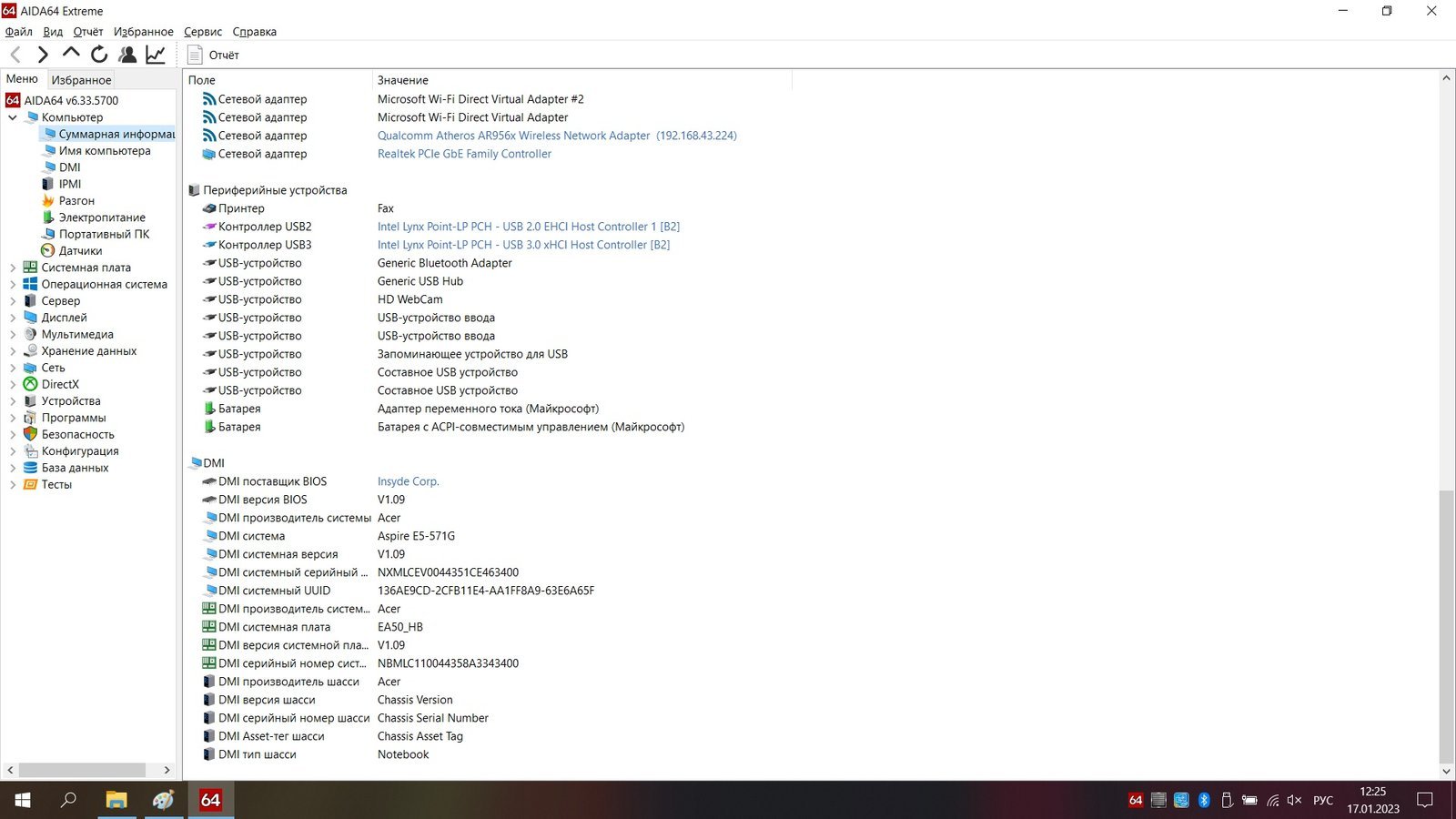The width and height of the screenshot is (1456, 819).
Task: Open taskbar search magnifier
Action: pyautogui.click(x=68, y=800)
